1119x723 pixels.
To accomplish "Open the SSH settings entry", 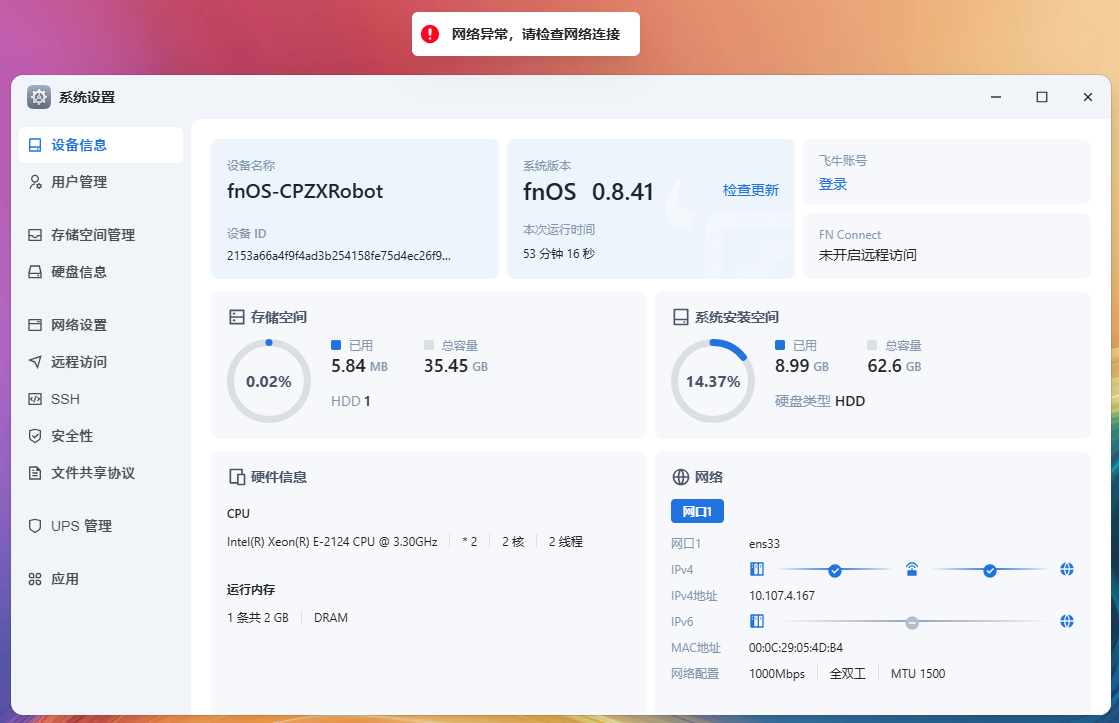I will (101, 399).
